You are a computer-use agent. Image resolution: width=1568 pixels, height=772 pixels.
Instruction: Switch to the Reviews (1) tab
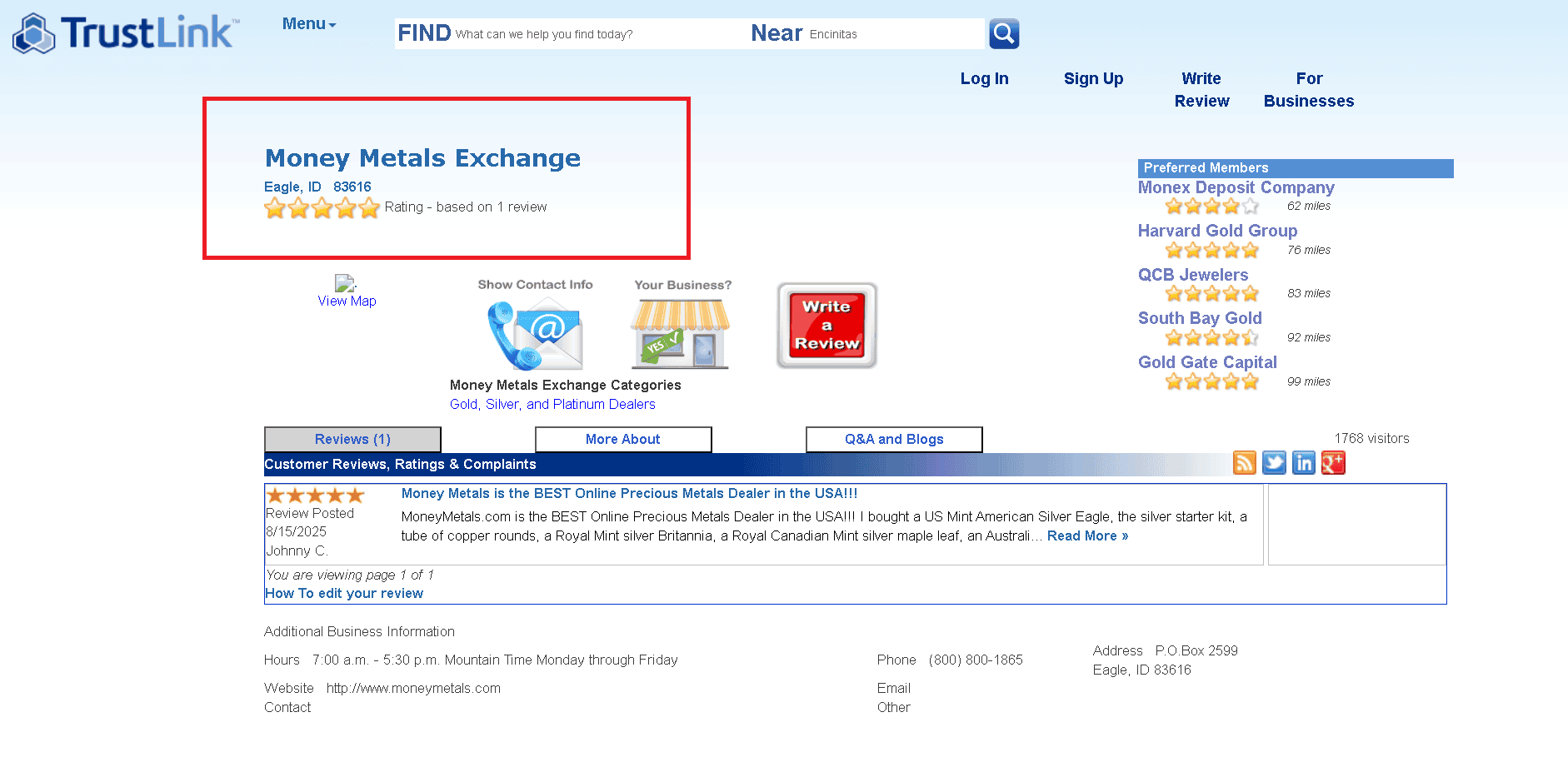pyautogui.click(x=352, y=439)
